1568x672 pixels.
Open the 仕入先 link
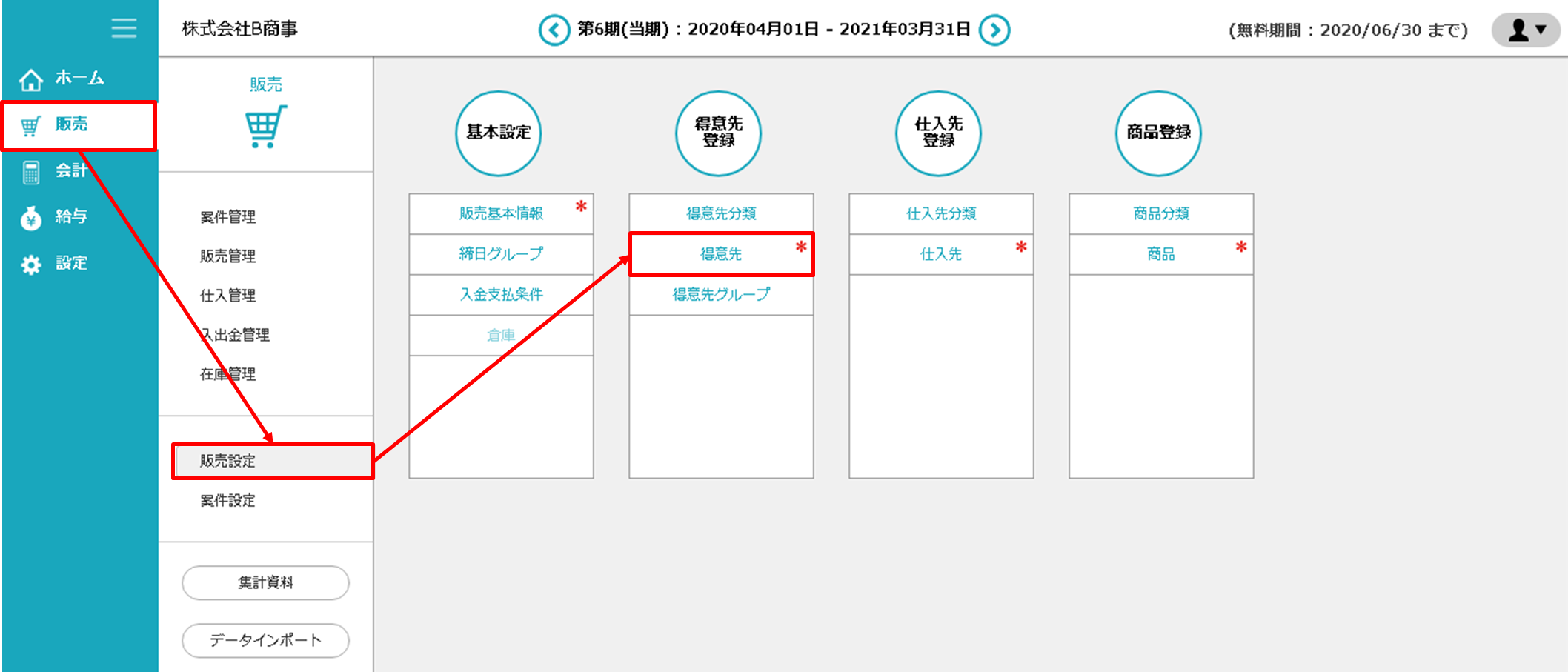pos(940,254)
